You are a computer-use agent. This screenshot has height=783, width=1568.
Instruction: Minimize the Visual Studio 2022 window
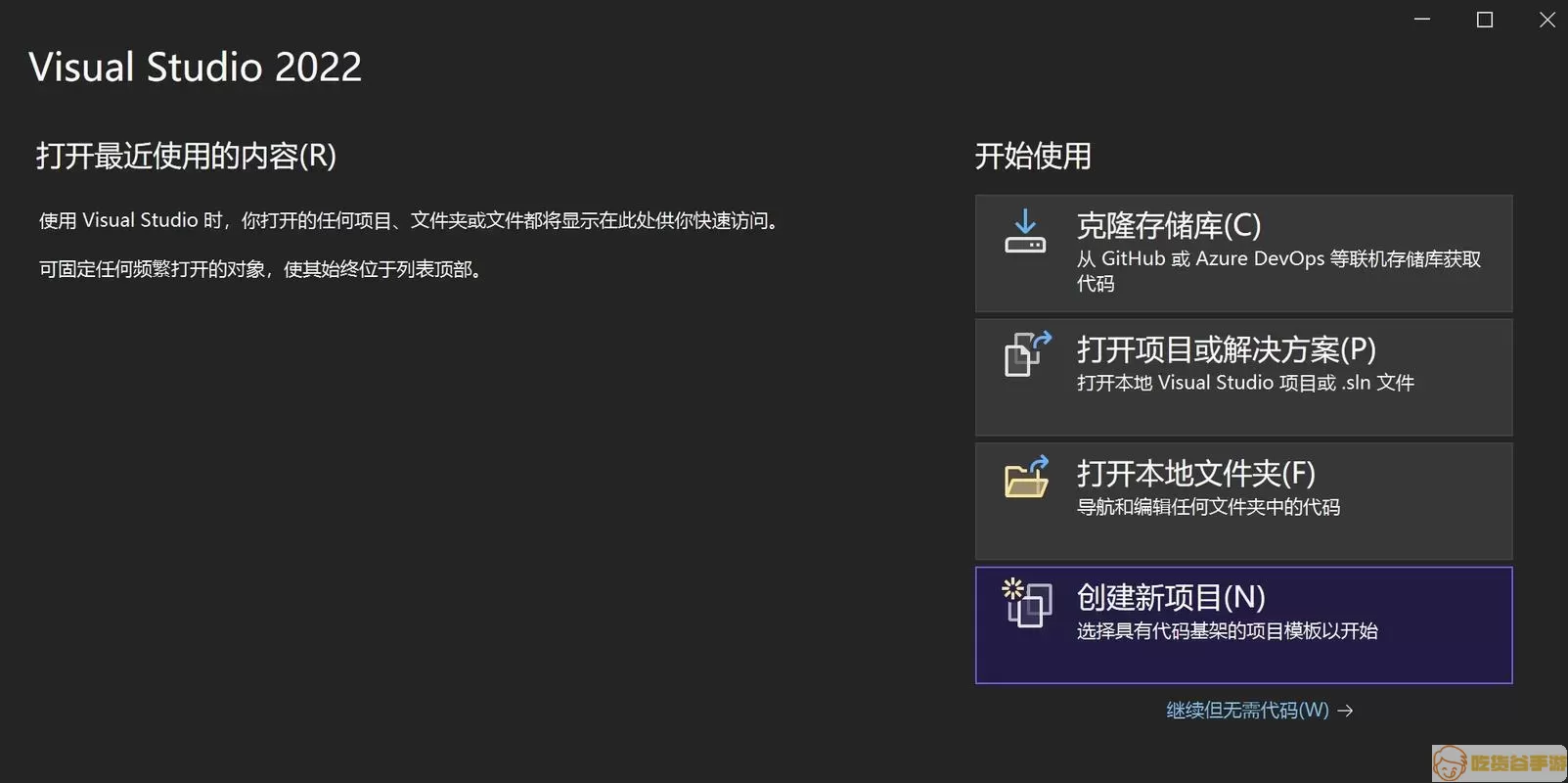[1422, 19]
